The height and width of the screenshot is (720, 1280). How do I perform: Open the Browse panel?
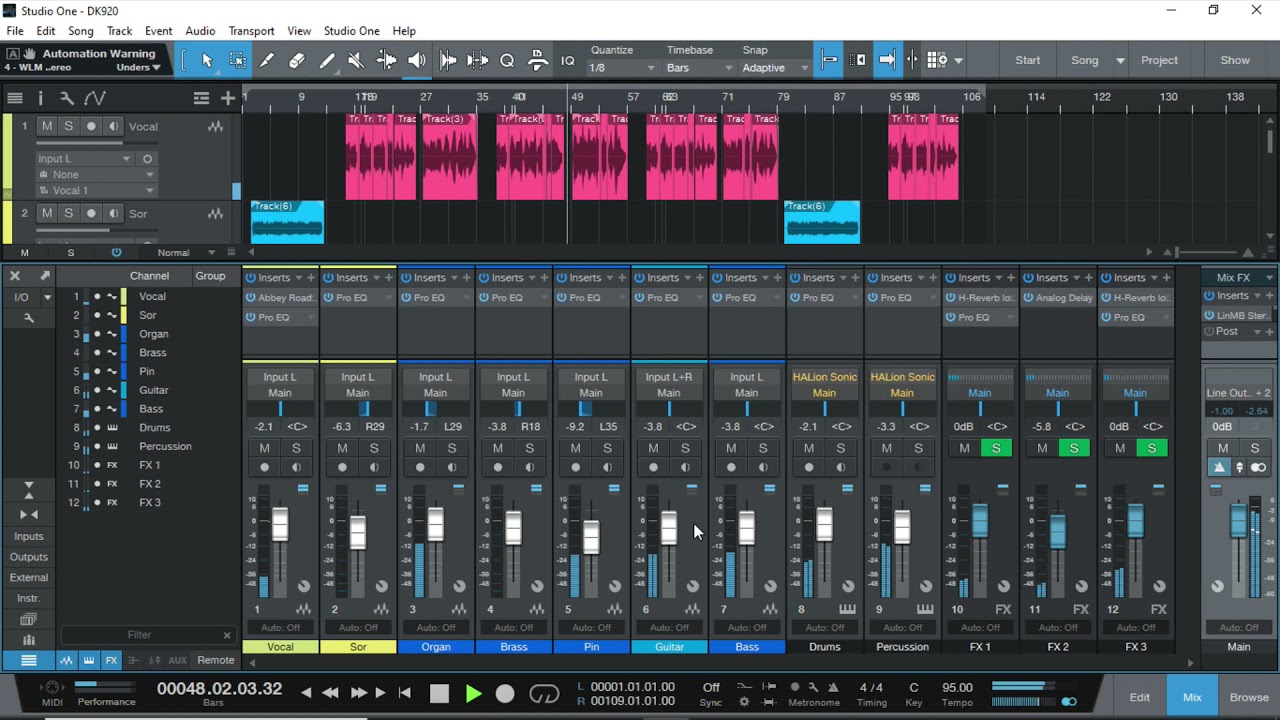coord(1249,697)
